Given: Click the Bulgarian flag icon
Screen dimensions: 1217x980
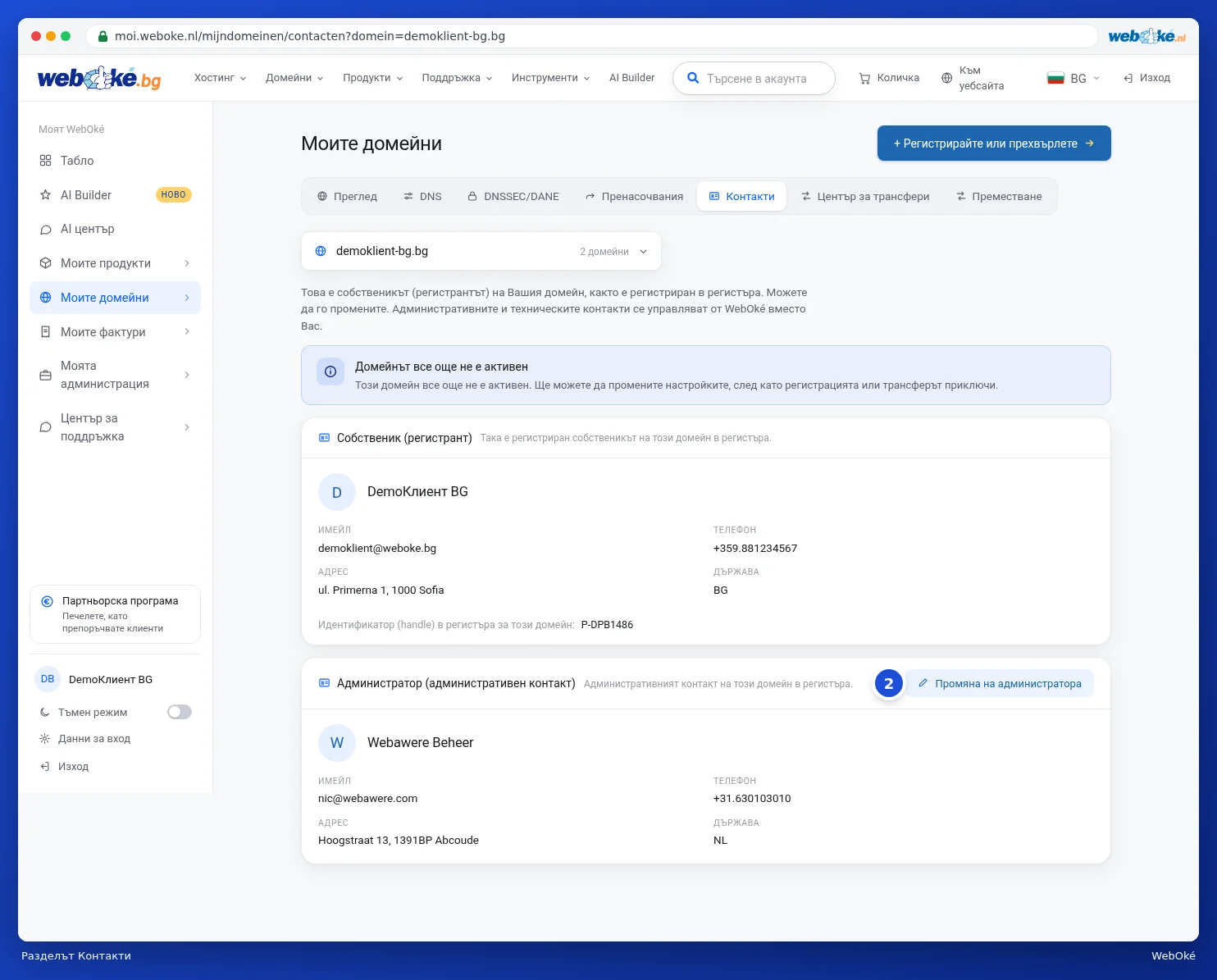Looking at the screenshot, I should [1055, 78].
